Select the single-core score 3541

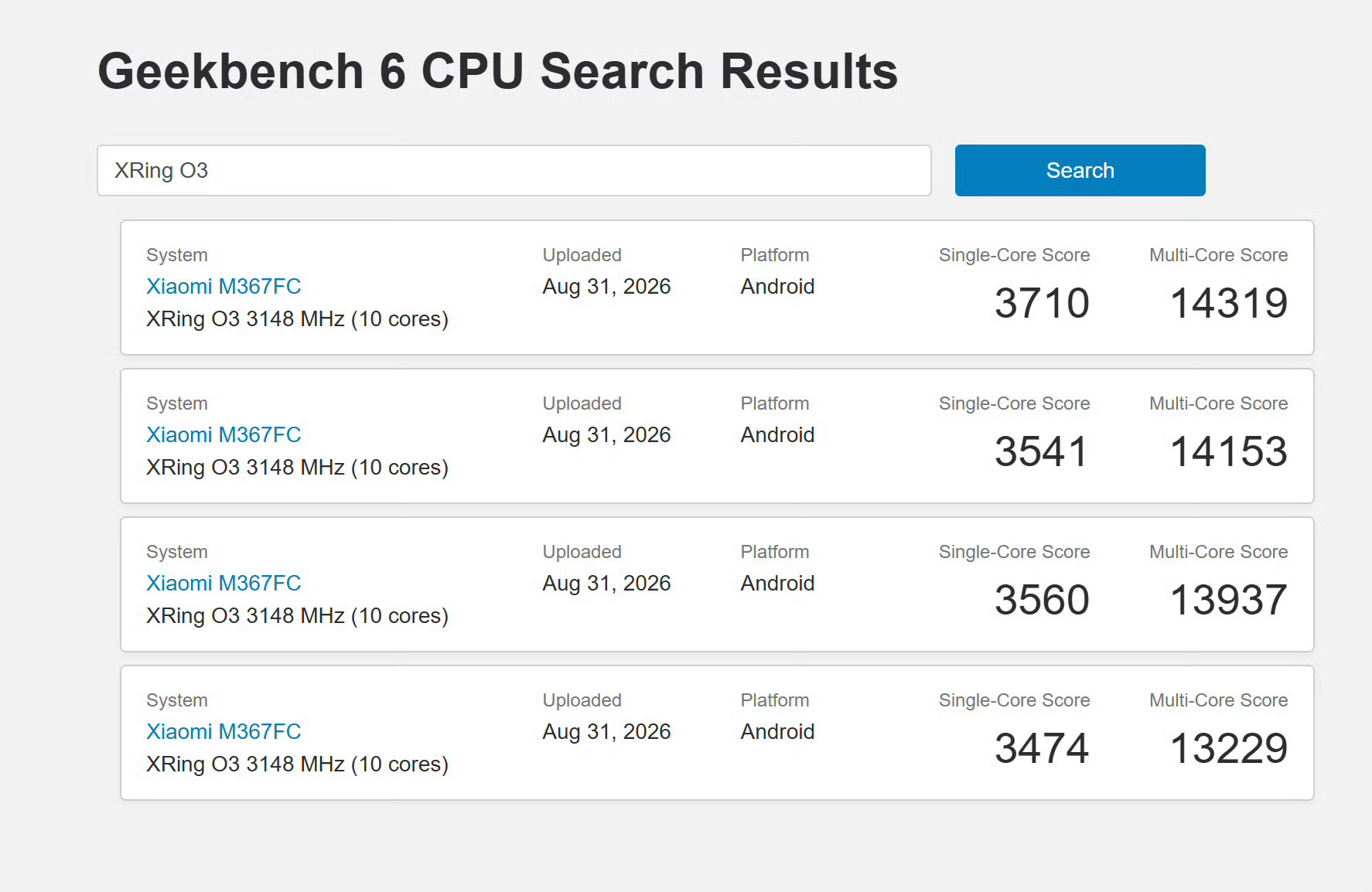[x=1042, y=451]
